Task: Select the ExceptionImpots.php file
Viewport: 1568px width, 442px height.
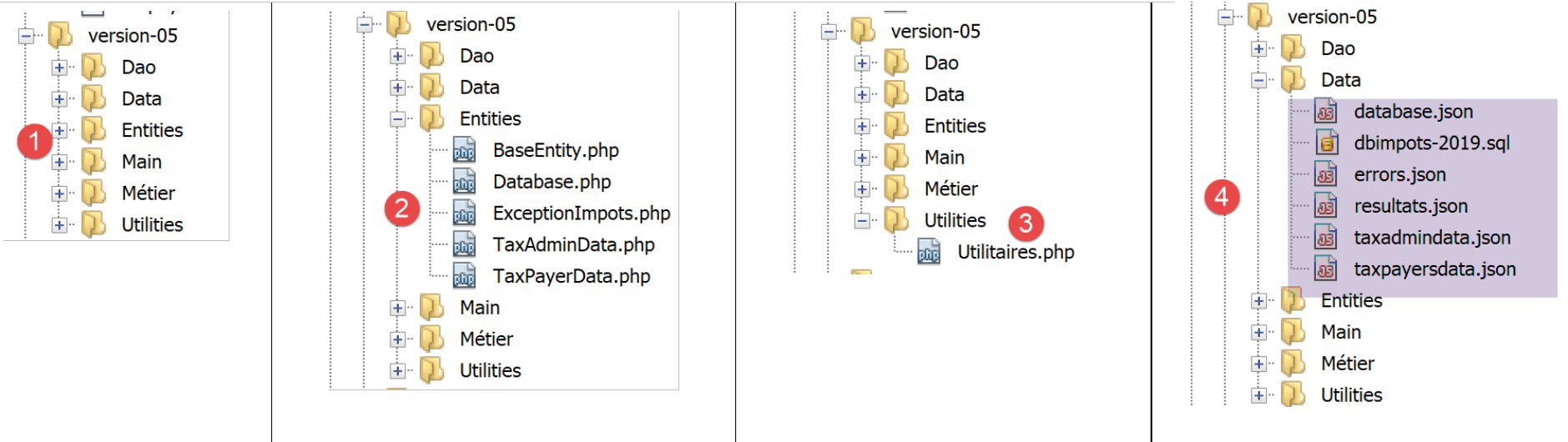Action: pos(581,213)
